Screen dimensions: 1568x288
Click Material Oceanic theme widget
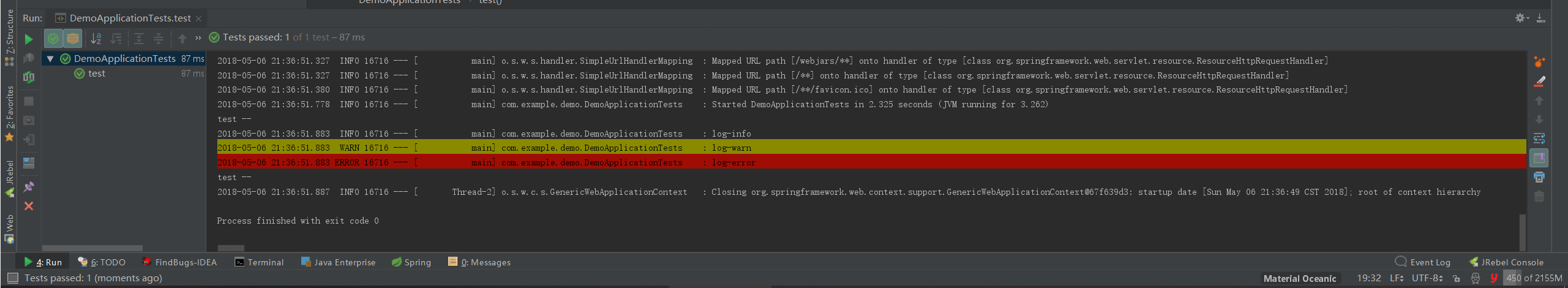1299,279
